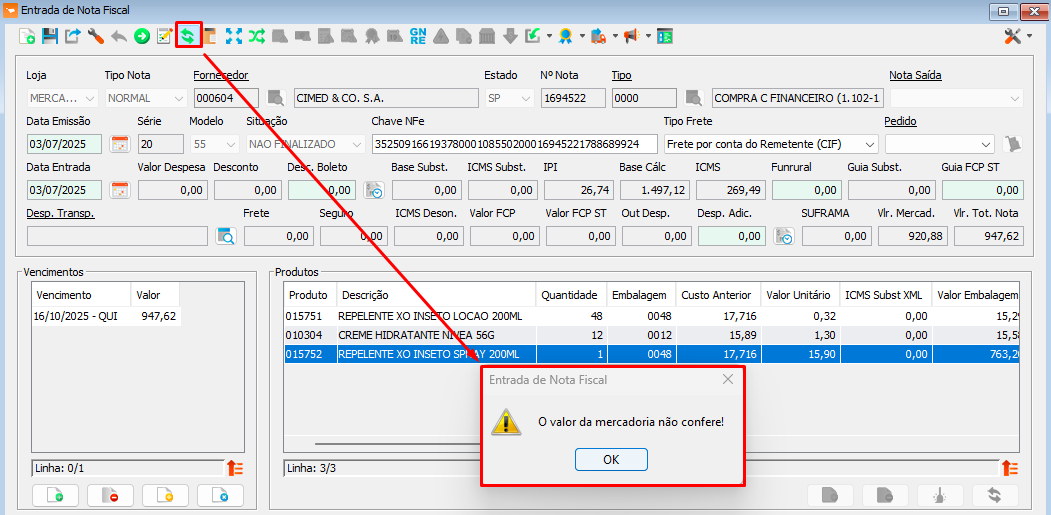The width and height of the screenshot is (1051, 515).
Task: Open calendar picker beside Data Emissão
Action: (x=120, y=144)
